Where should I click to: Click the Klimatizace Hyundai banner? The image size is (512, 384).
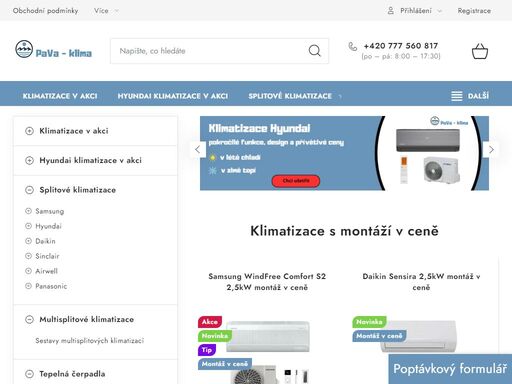(344, 153)
